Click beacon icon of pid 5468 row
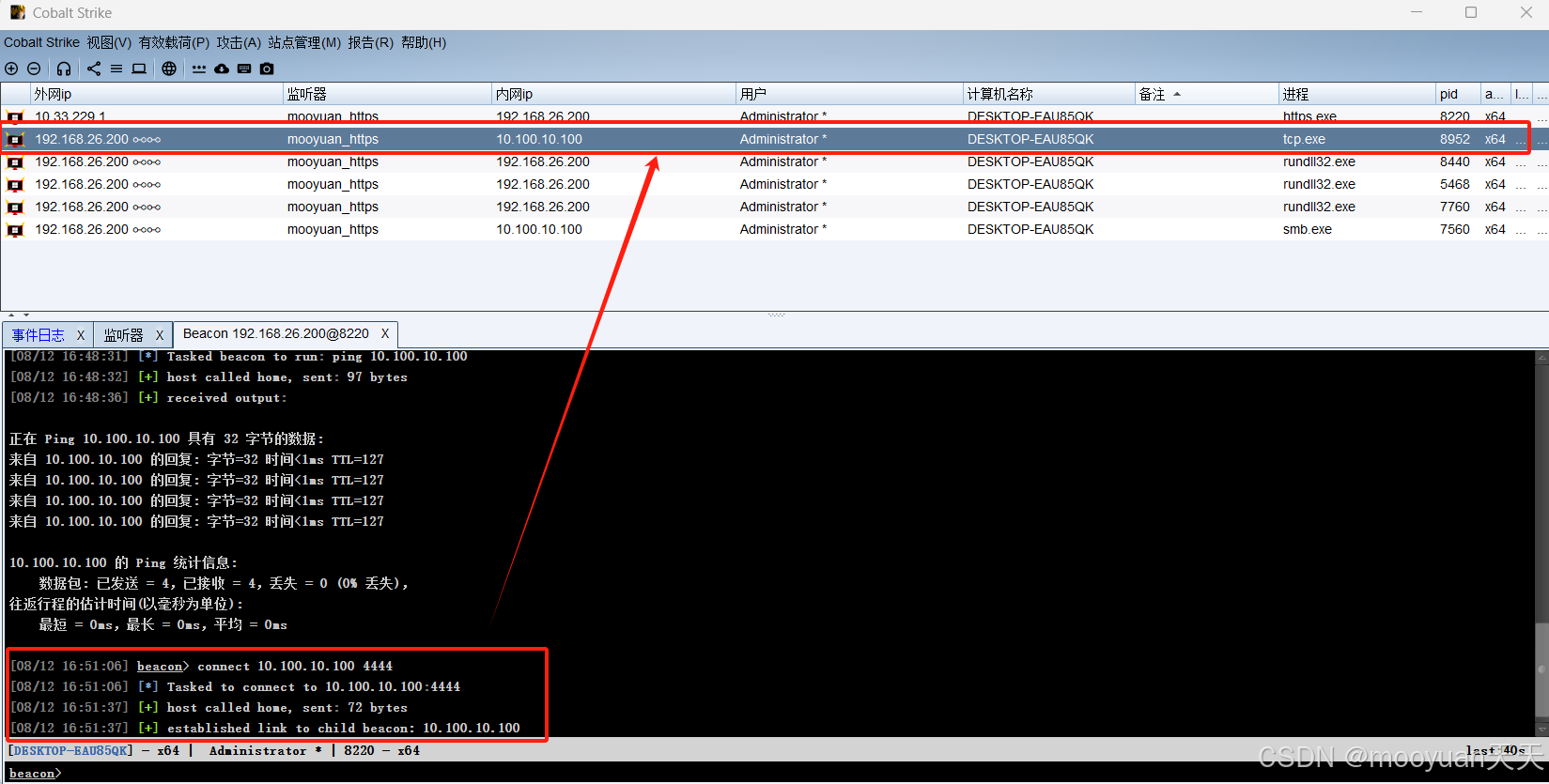This screenshot has width=1549, height=784. [x=15, y=184]
